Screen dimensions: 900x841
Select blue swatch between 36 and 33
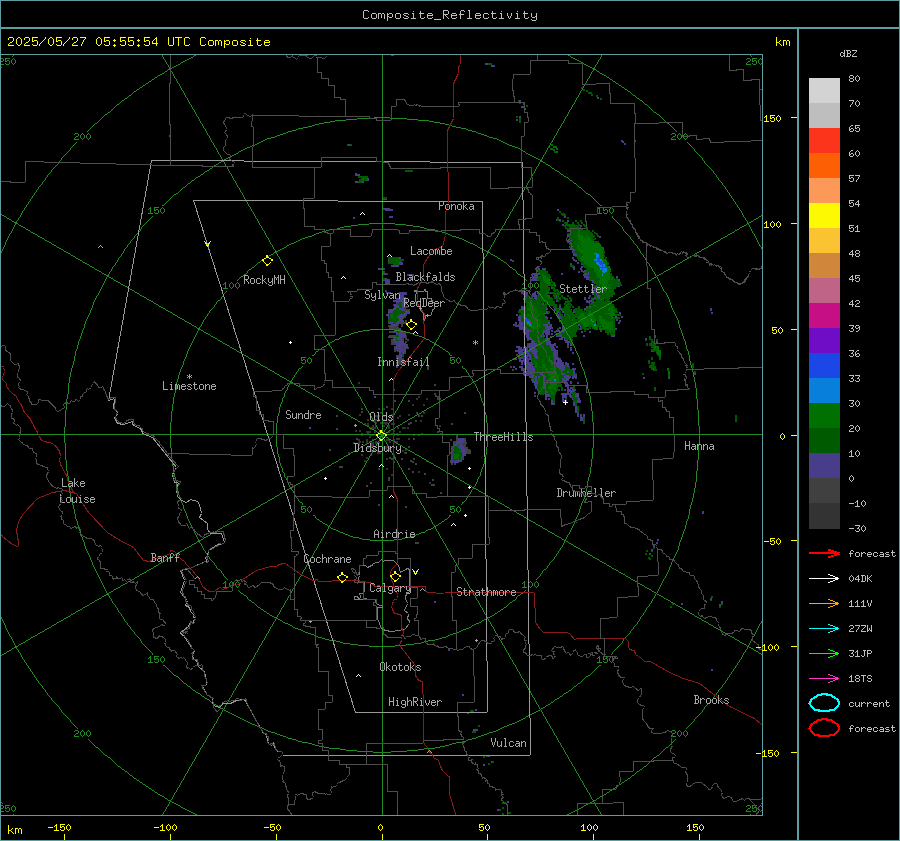pyautogui.click(x=824, y=365)
